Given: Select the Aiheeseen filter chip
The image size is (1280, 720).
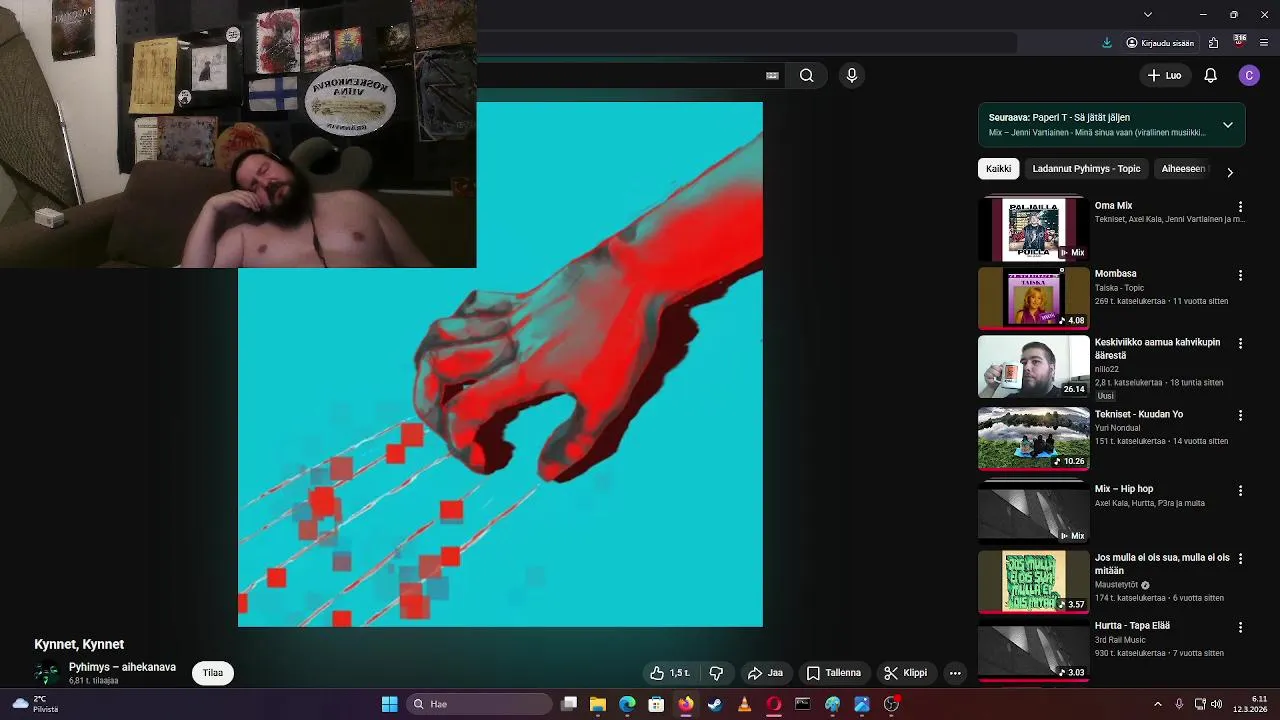Looking at the screenshot, I should click(1183, 169).
